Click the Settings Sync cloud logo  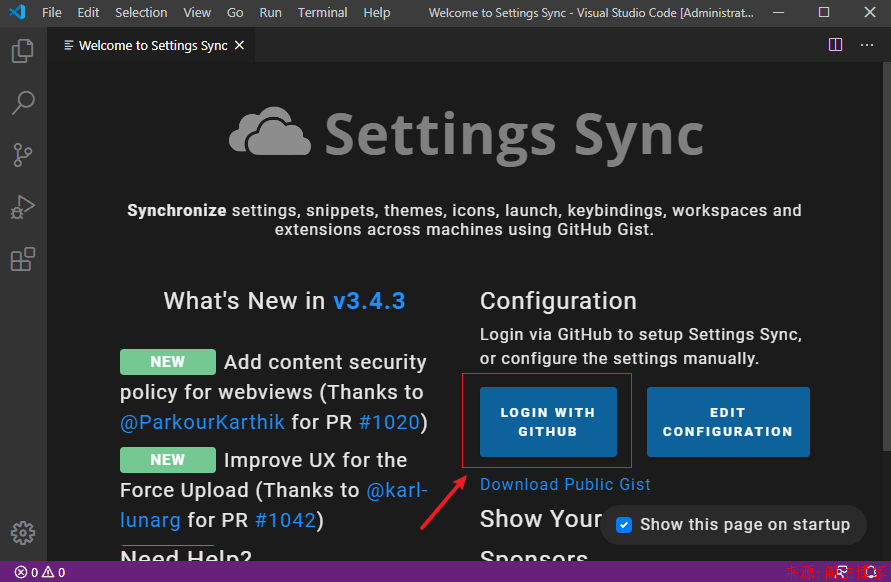(270, 132)
